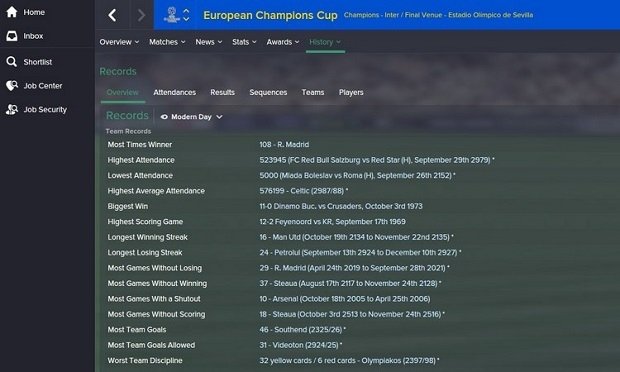Click the competition switcher up/down arrows
The width and height of the screenshot is (620, 372).
coord(186,15)
